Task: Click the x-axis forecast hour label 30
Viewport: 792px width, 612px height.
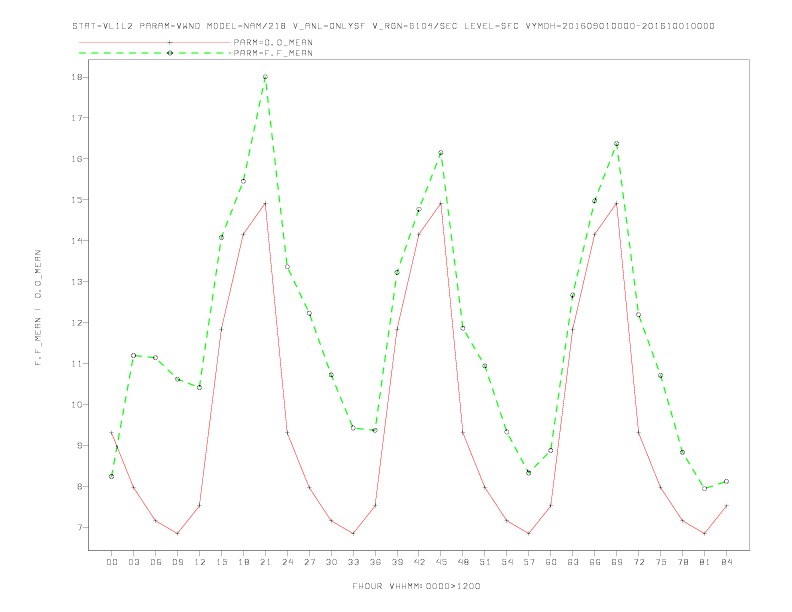Action: coord(331,562)
